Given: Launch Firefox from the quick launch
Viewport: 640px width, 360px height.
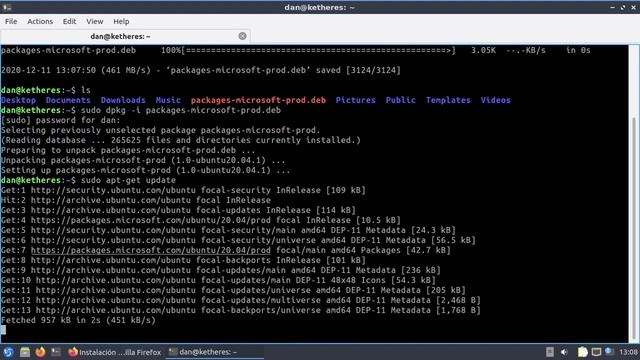Looking at the screenshot, I should click(40, 352).
